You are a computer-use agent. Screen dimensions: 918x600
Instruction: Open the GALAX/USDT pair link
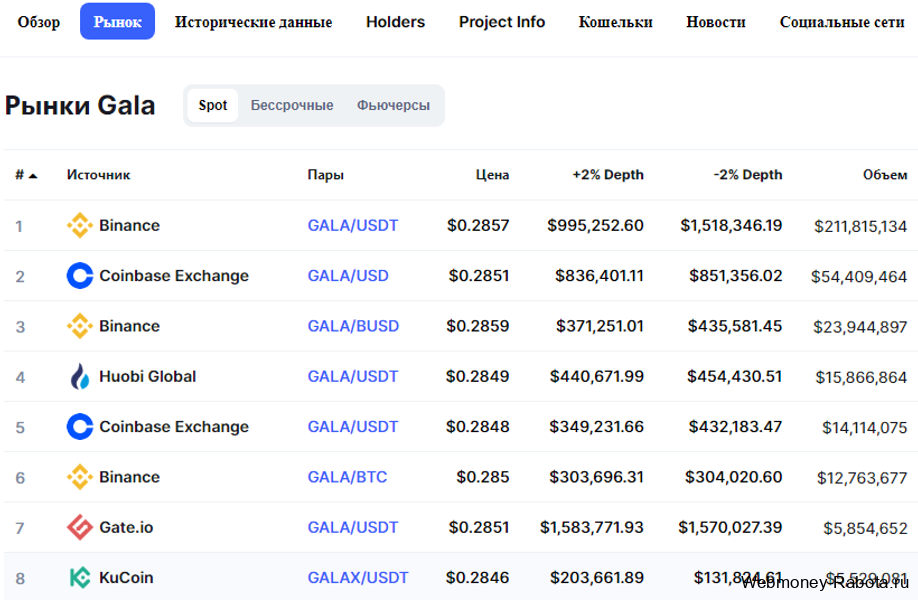point(358,578)
